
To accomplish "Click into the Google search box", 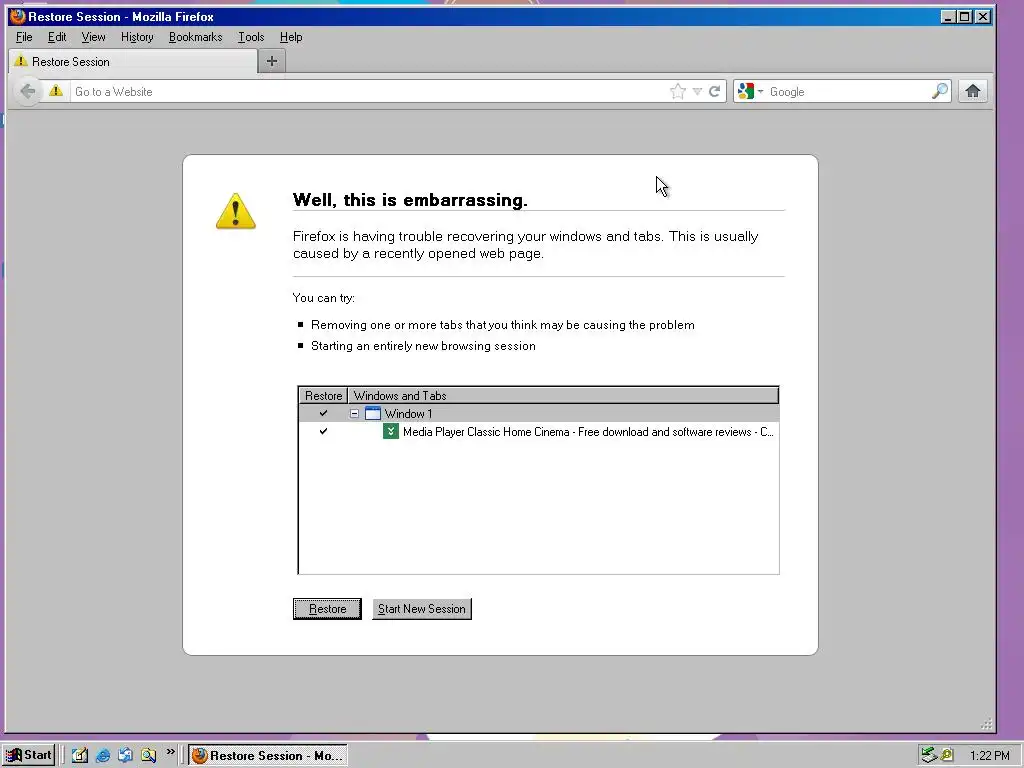I will coord(848,91).
